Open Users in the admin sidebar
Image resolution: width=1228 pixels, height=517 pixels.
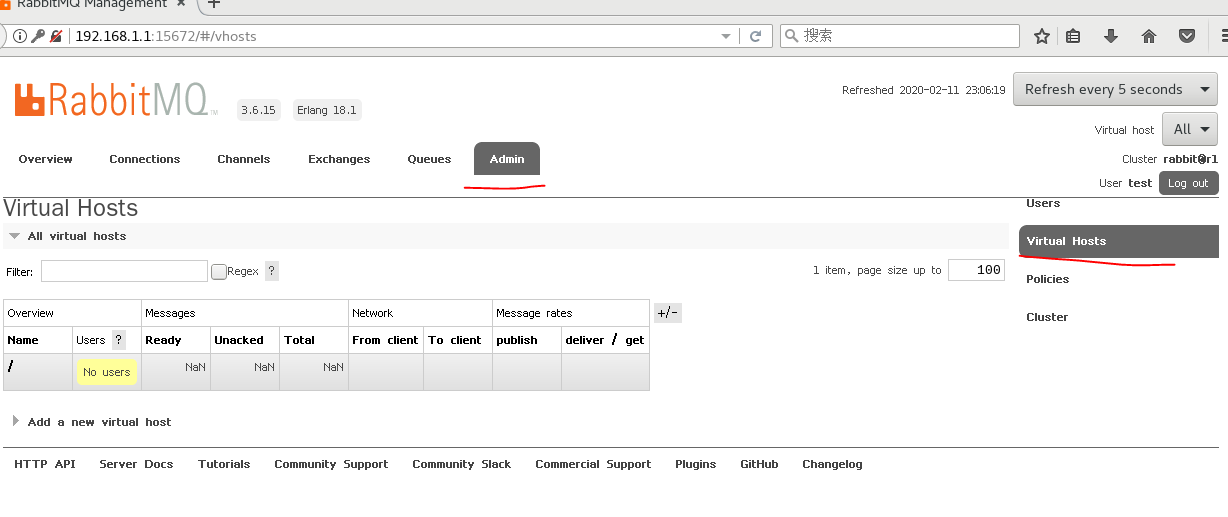click(x=1043, y=203)
